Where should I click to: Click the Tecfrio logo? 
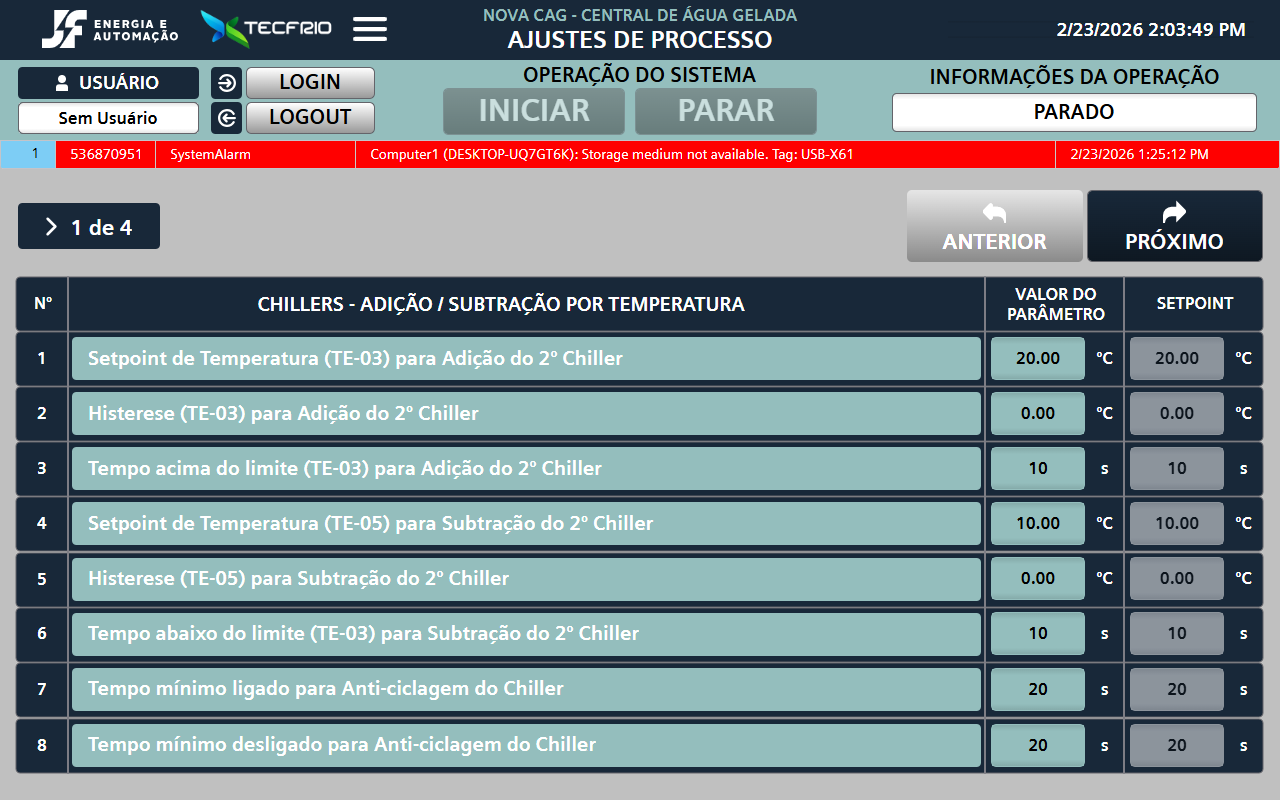(266, 29)
